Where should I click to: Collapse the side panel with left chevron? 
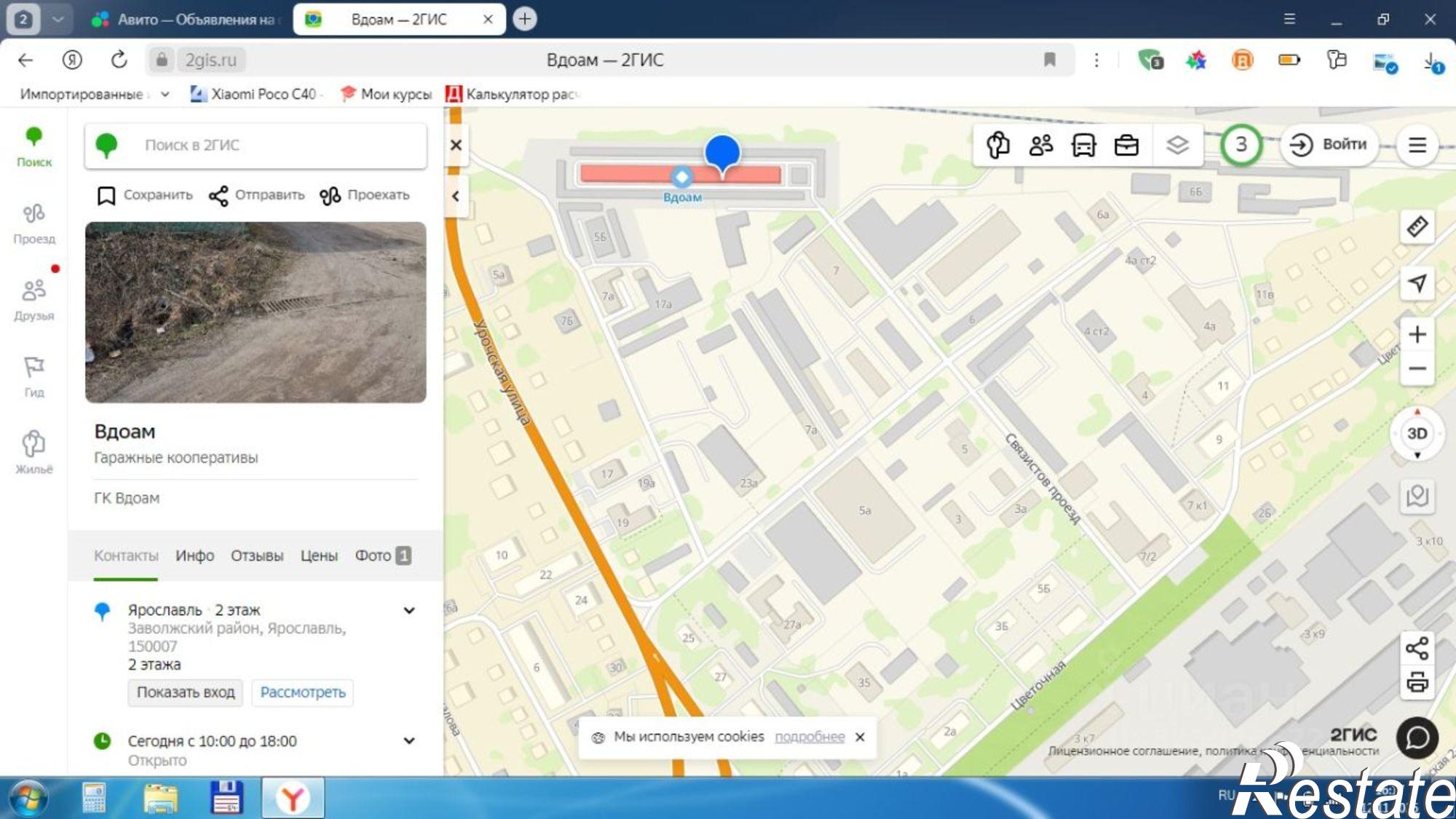[456, 196]
